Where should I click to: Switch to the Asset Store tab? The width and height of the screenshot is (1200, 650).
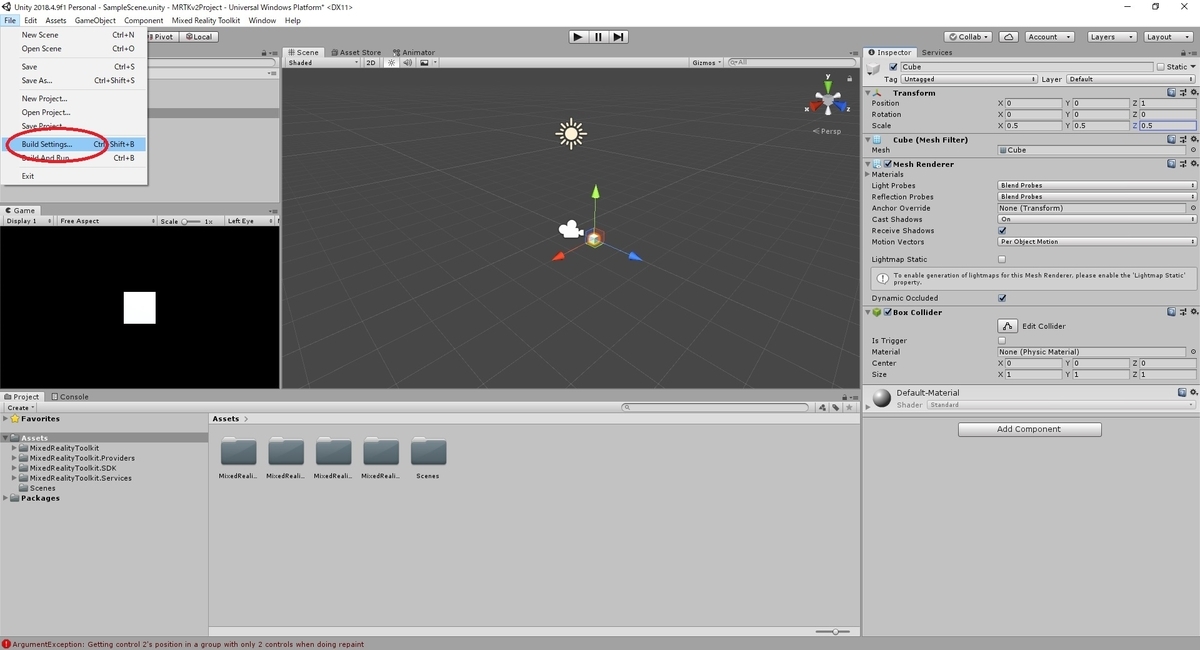click(x=355, y=52)
